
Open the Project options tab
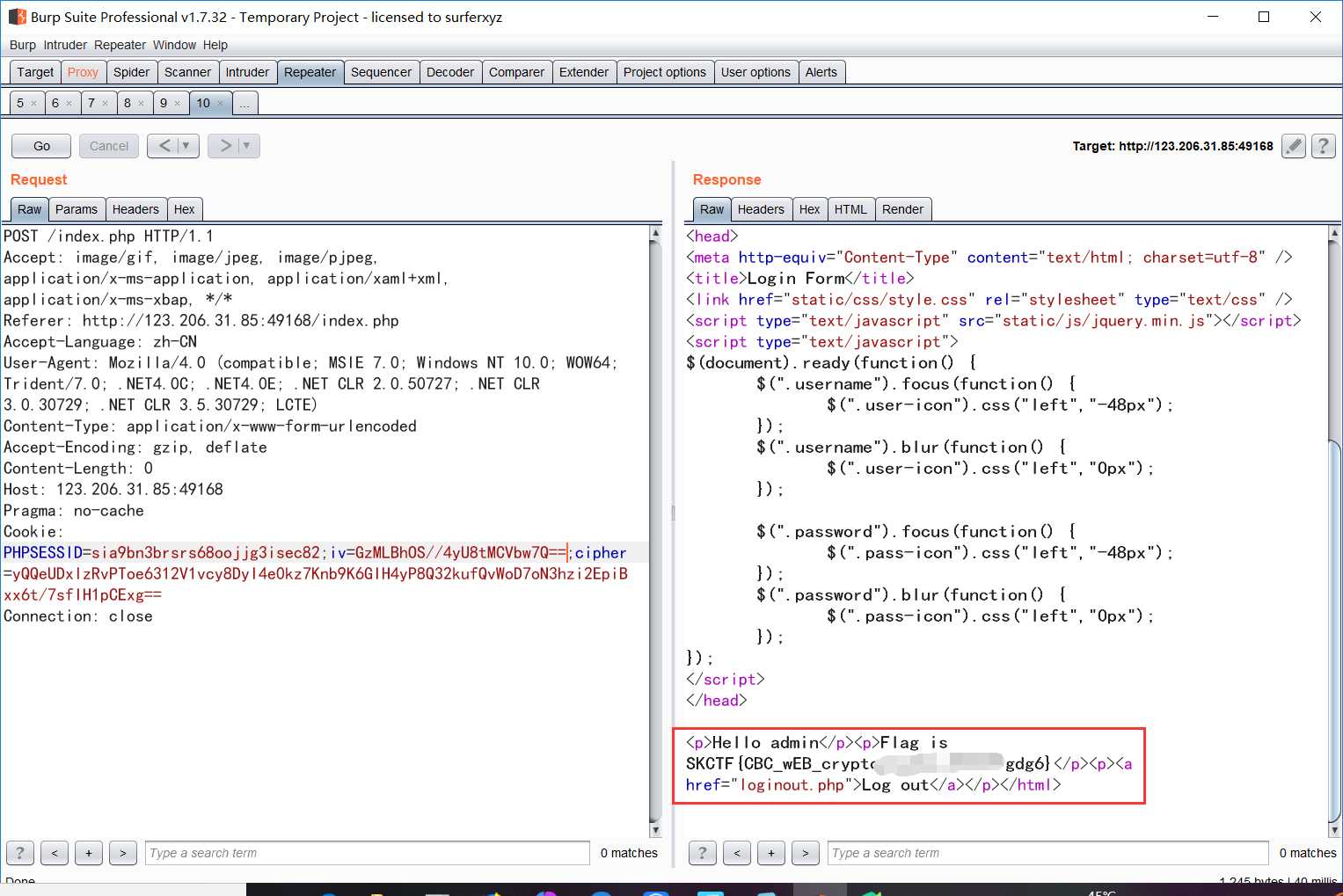(665, 72)
